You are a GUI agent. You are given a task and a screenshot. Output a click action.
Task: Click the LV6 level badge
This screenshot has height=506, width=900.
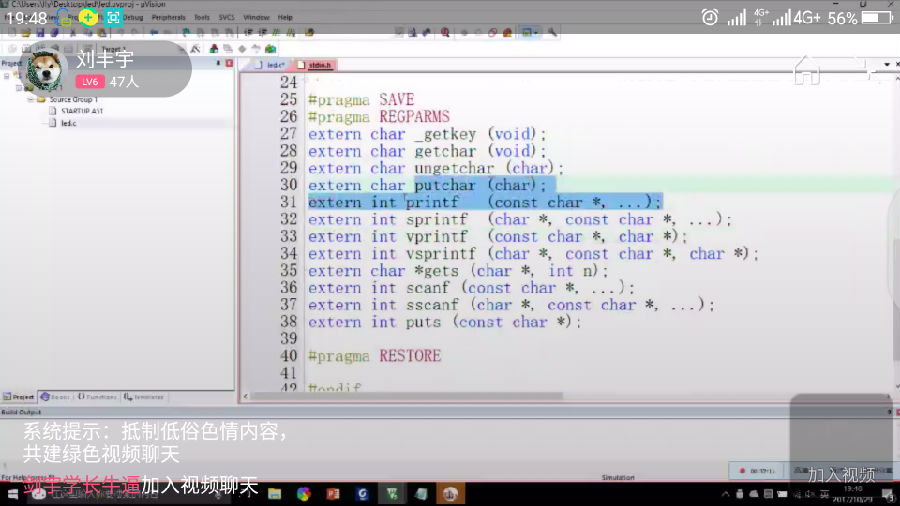click(90, 82)
